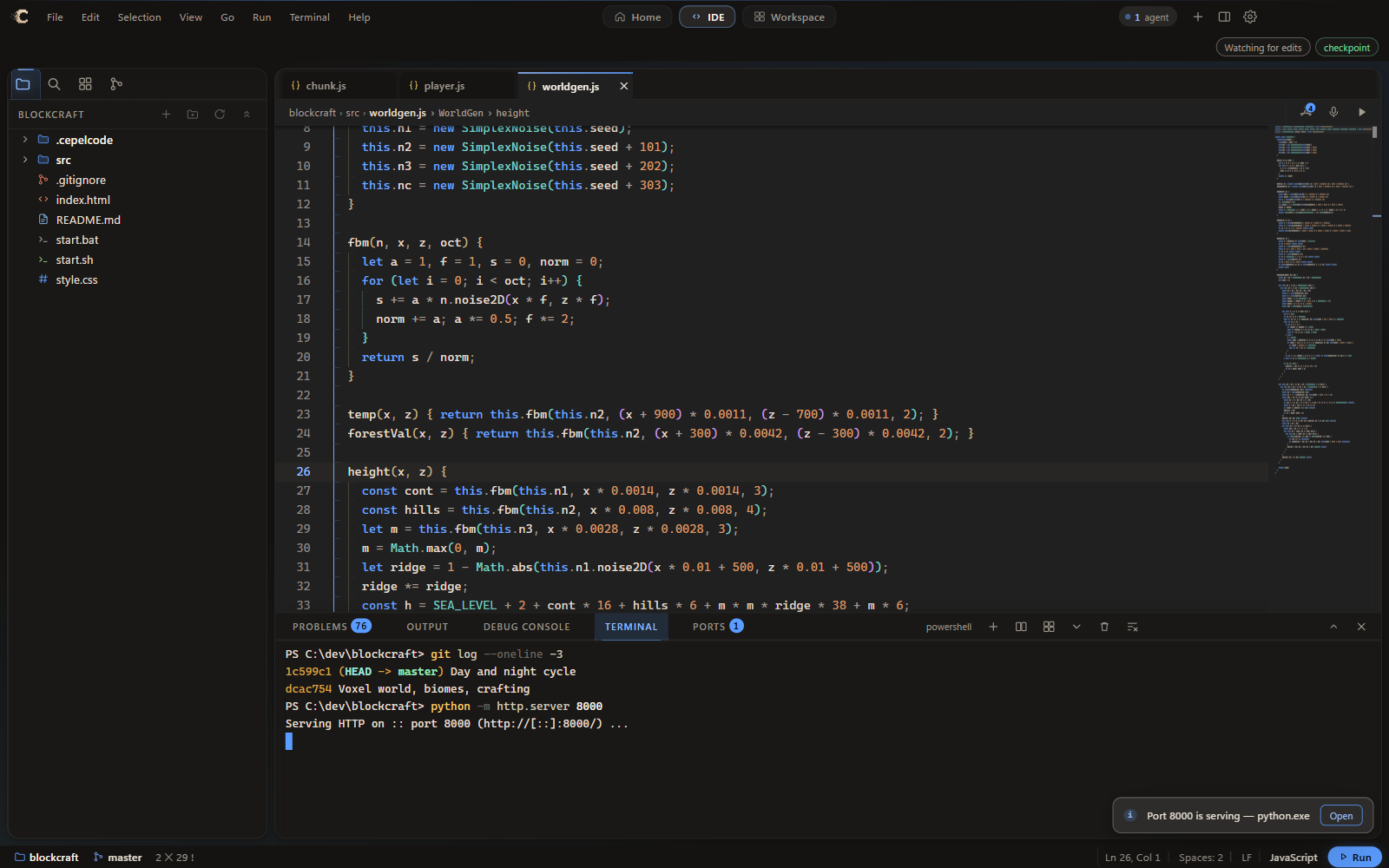Run the file with editor play icon

(1361, 112)
